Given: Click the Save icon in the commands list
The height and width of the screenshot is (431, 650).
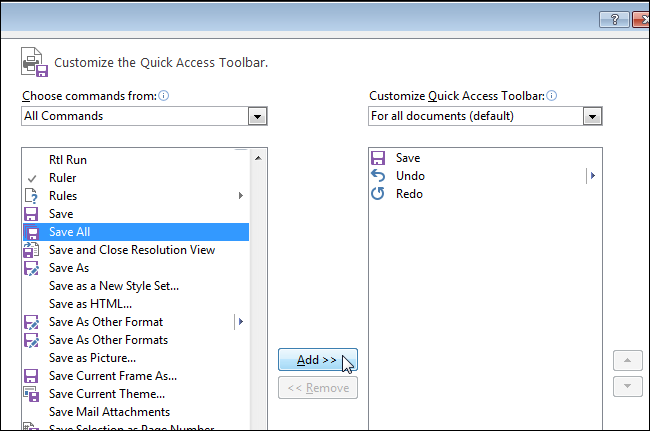Looking at the screenshot, I should point(31,214).
